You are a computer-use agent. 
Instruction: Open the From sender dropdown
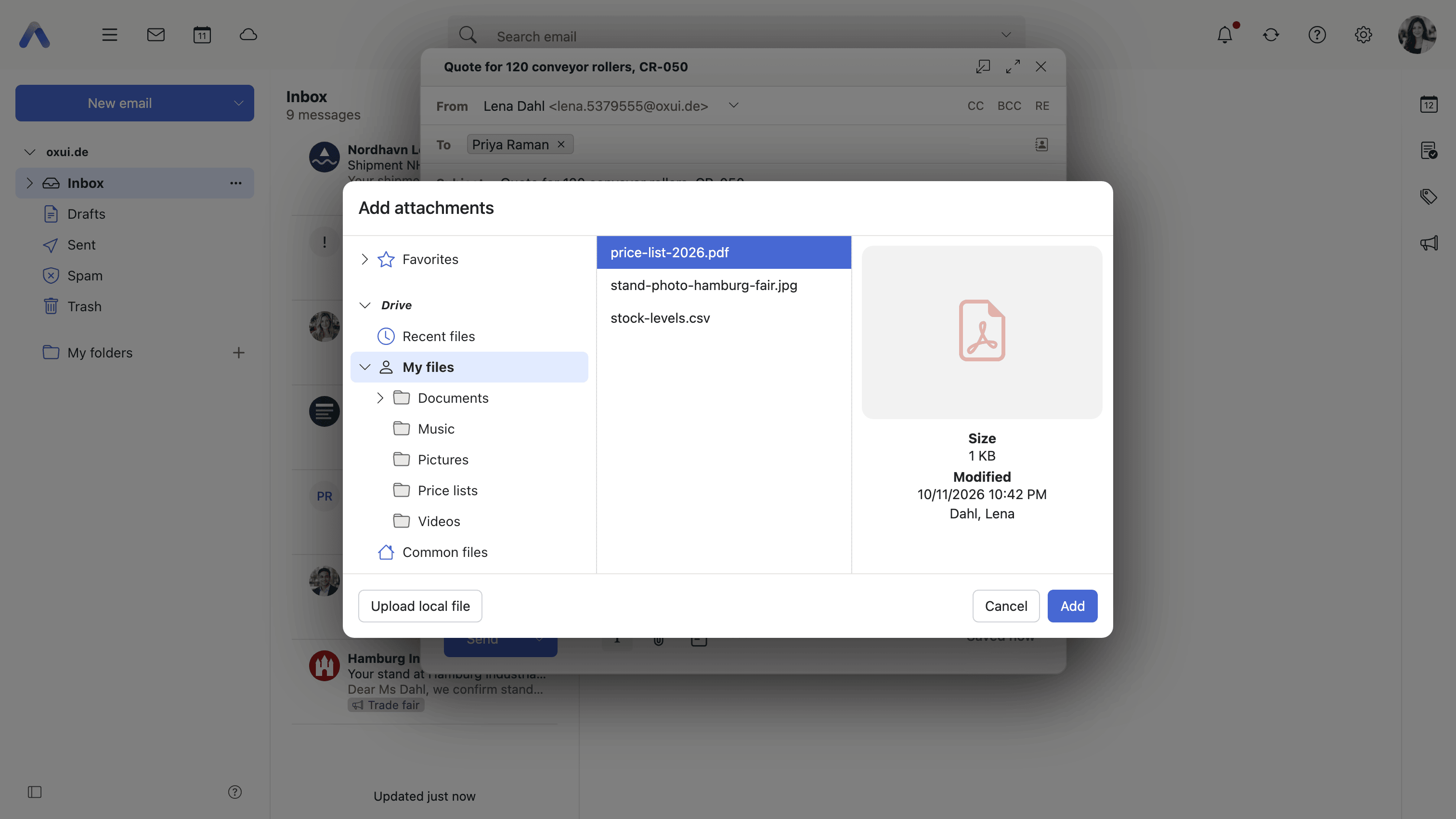734,105
